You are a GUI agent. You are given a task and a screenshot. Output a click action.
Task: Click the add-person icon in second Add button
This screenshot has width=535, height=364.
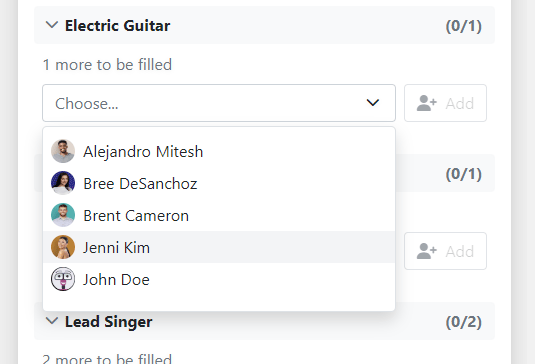pyautogui.click(x=426, y=251)
